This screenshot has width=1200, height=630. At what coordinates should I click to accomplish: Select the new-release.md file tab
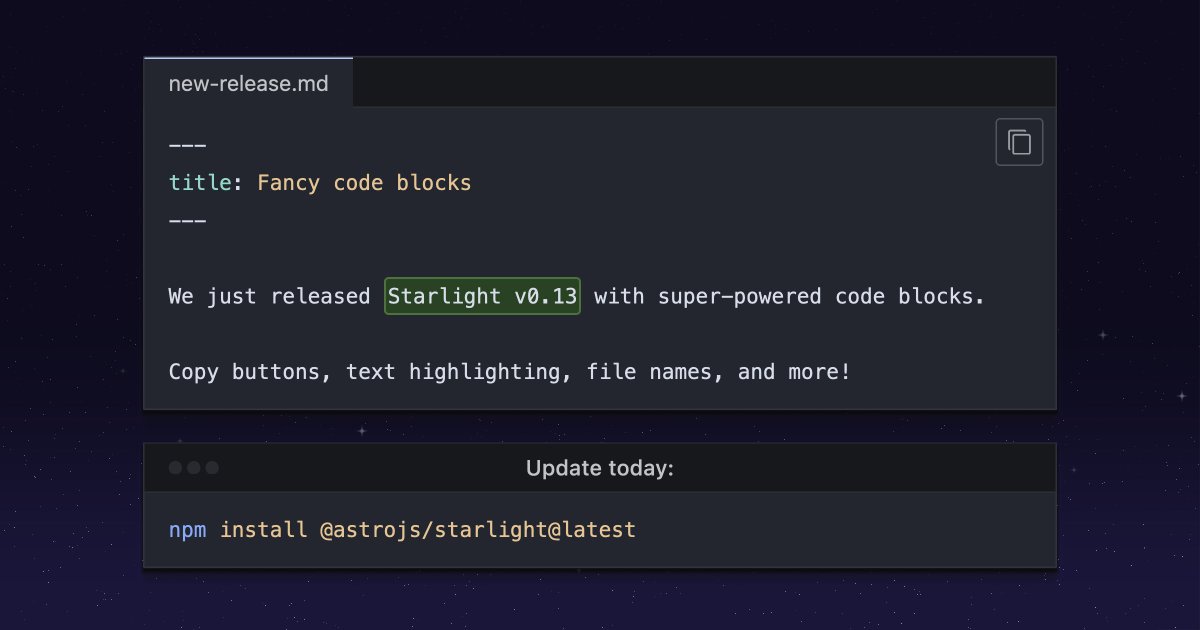[x=248, y=83]
